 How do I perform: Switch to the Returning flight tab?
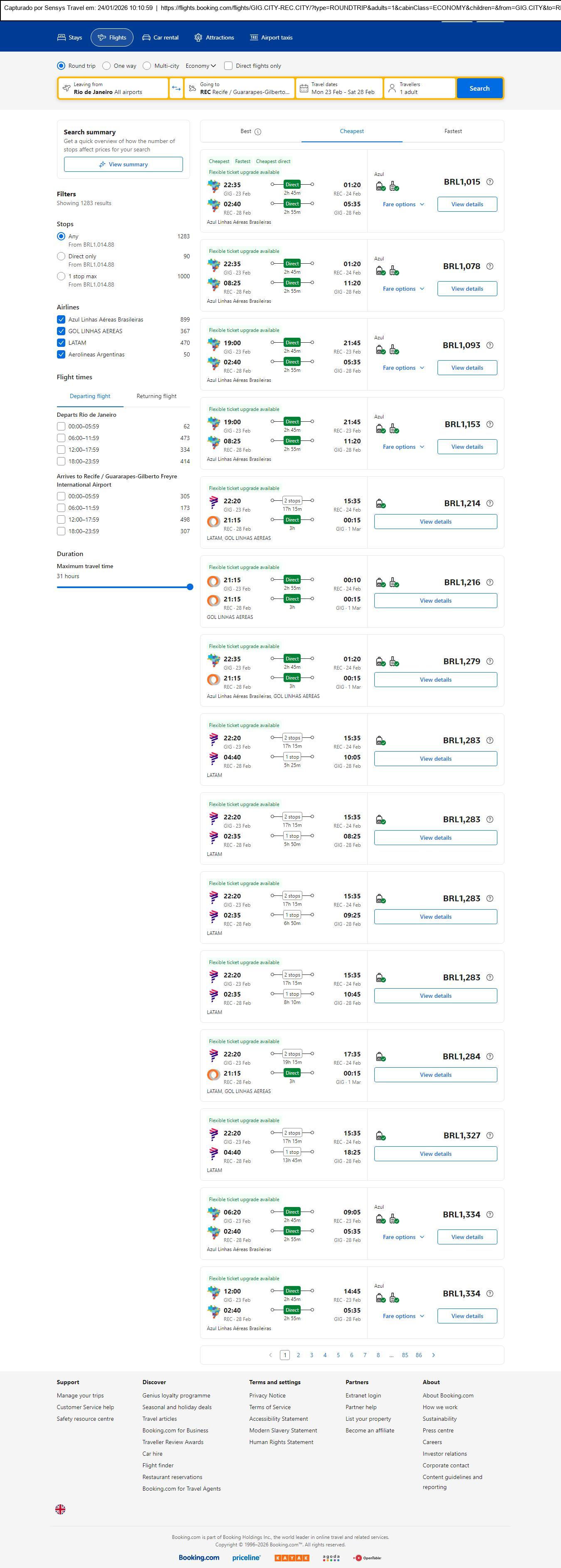pos(156,396)
